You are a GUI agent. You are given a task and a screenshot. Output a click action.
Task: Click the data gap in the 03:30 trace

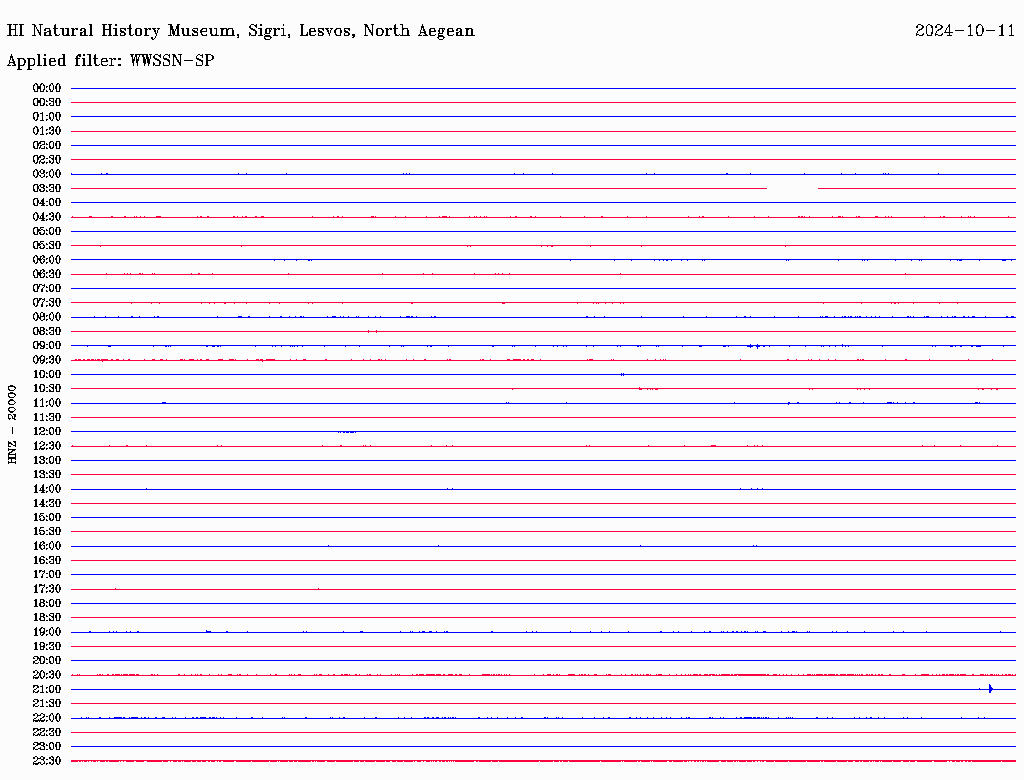792,188
